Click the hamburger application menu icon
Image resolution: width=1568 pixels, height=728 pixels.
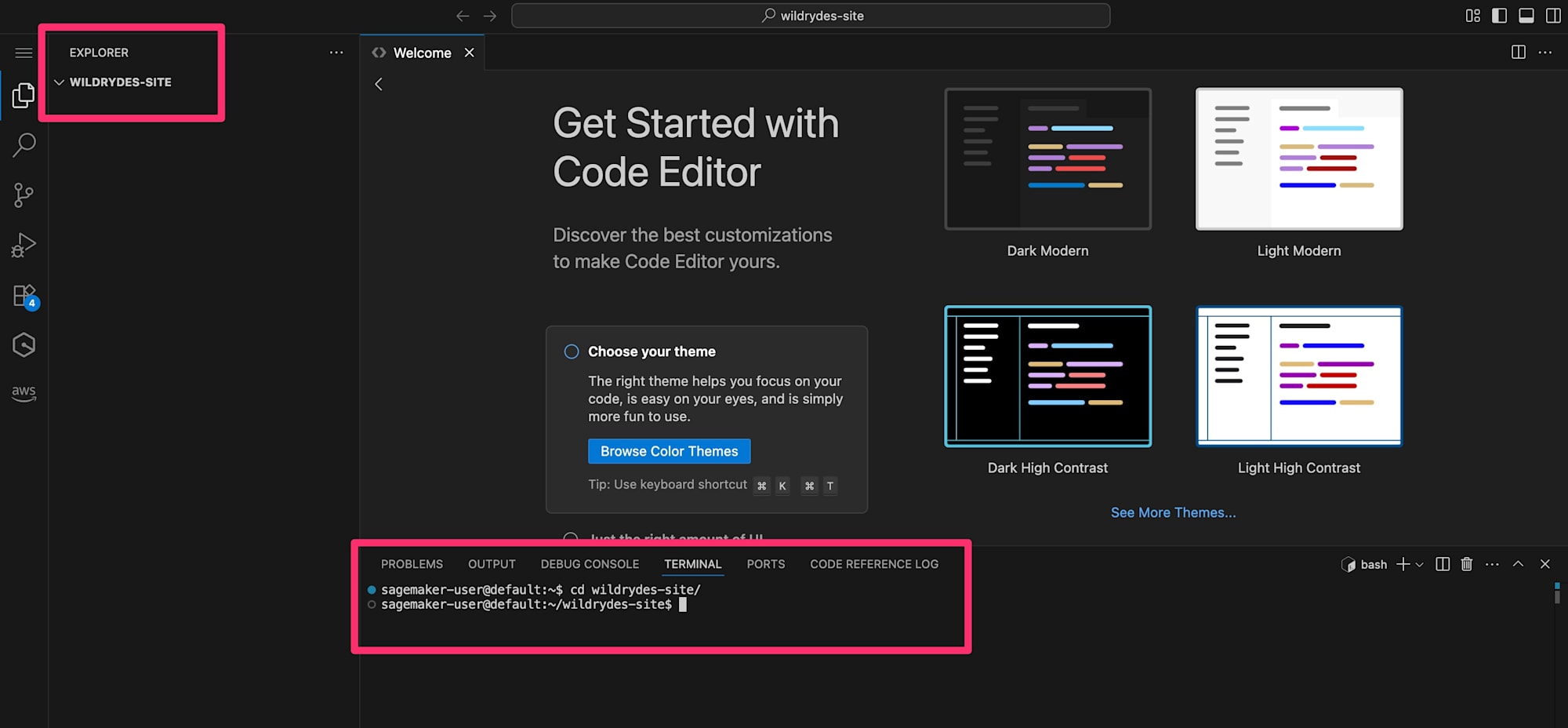point(24,53)
